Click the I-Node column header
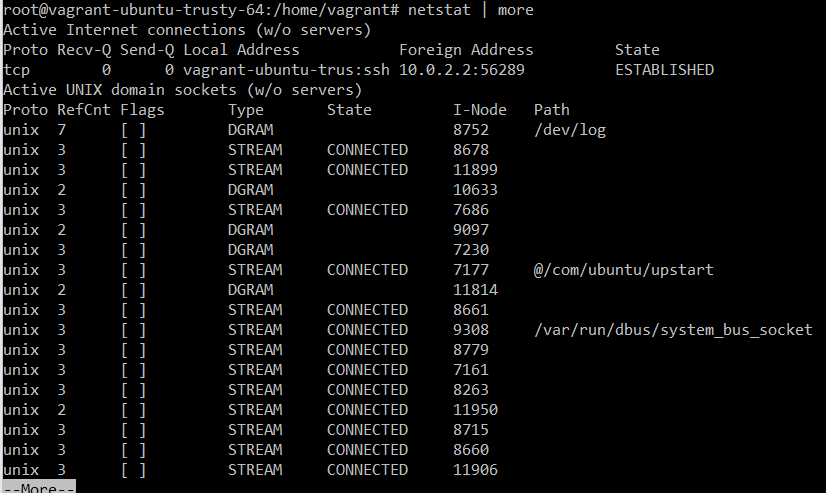Image resolution: width=826 pixels, height=493 pixels. click(480, 110)
